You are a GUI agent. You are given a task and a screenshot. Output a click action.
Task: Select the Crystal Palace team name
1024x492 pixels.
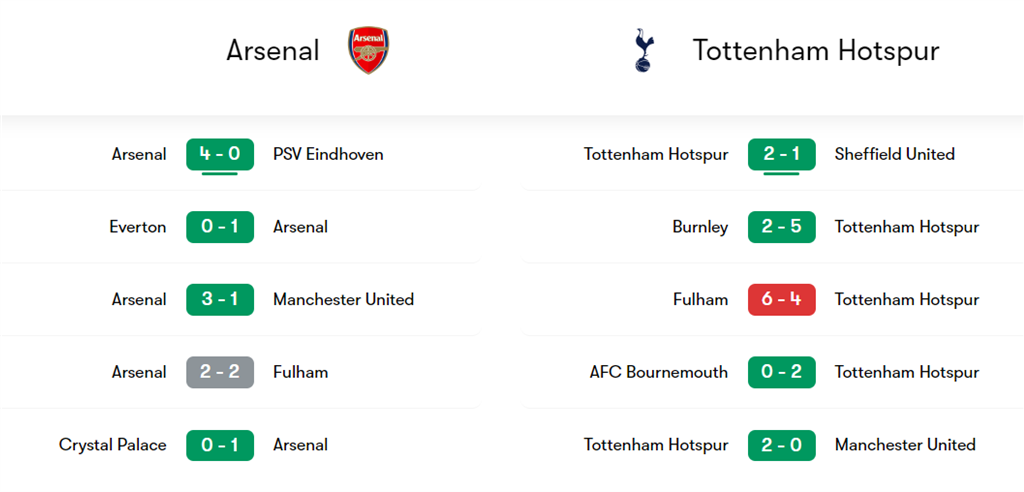113,445
